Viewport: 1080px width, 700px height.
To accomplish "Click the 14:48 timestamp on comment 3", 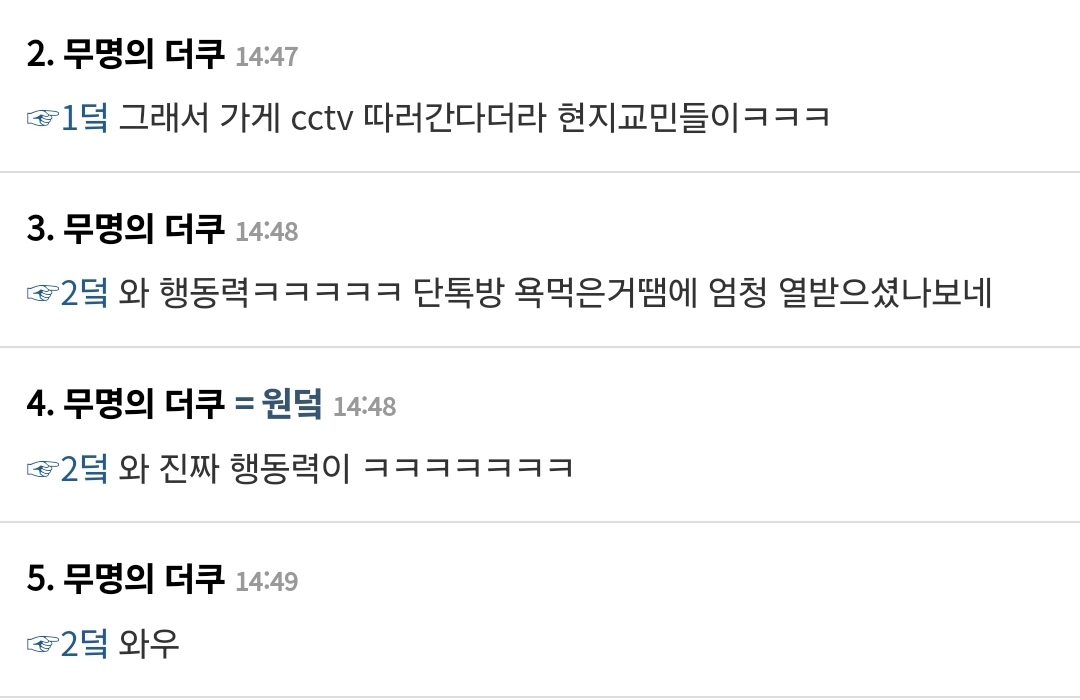I will [x=267, y=231].
